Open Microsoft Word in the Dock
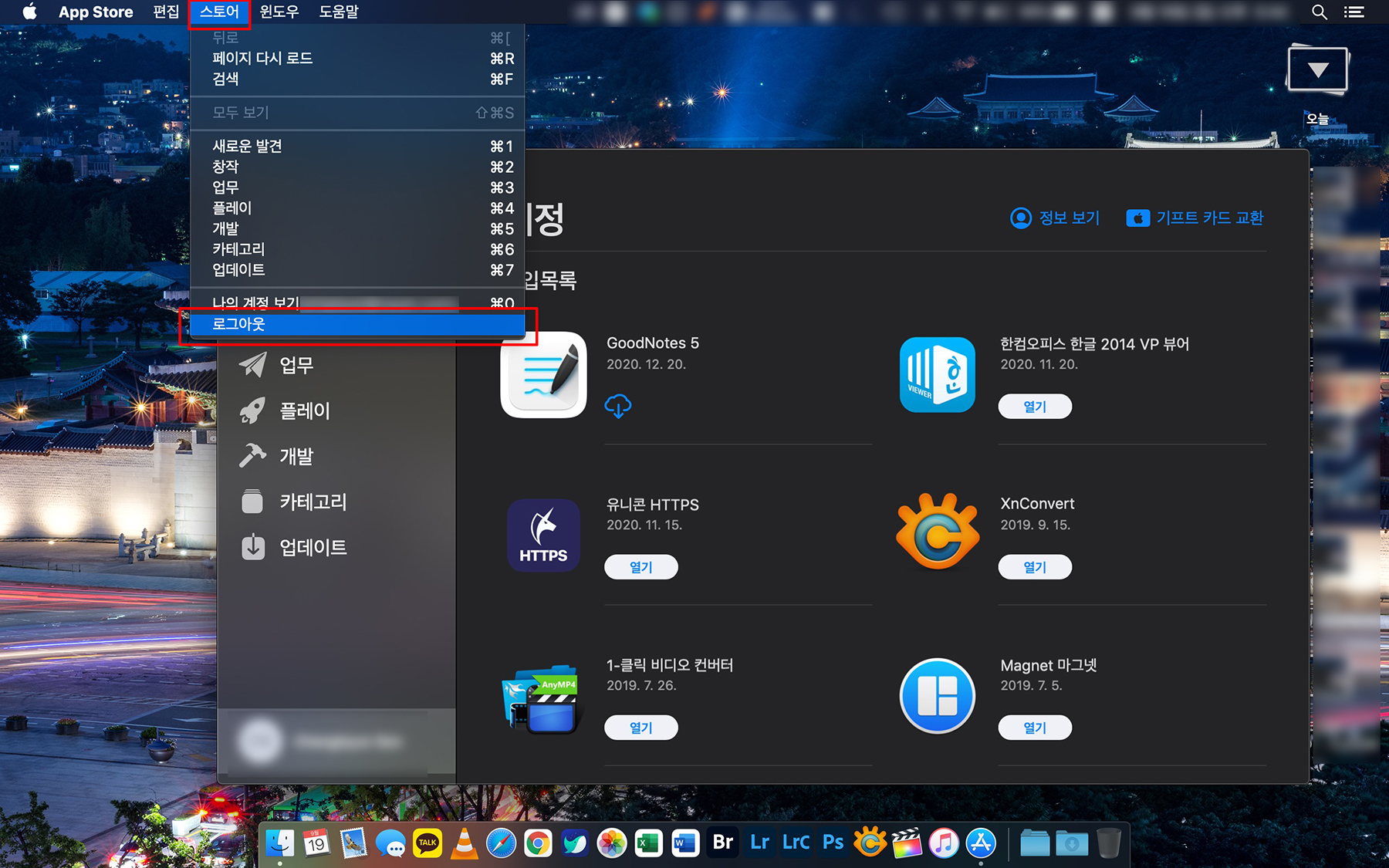Screen dimensions: 1389x868 (x=685, y=843)
